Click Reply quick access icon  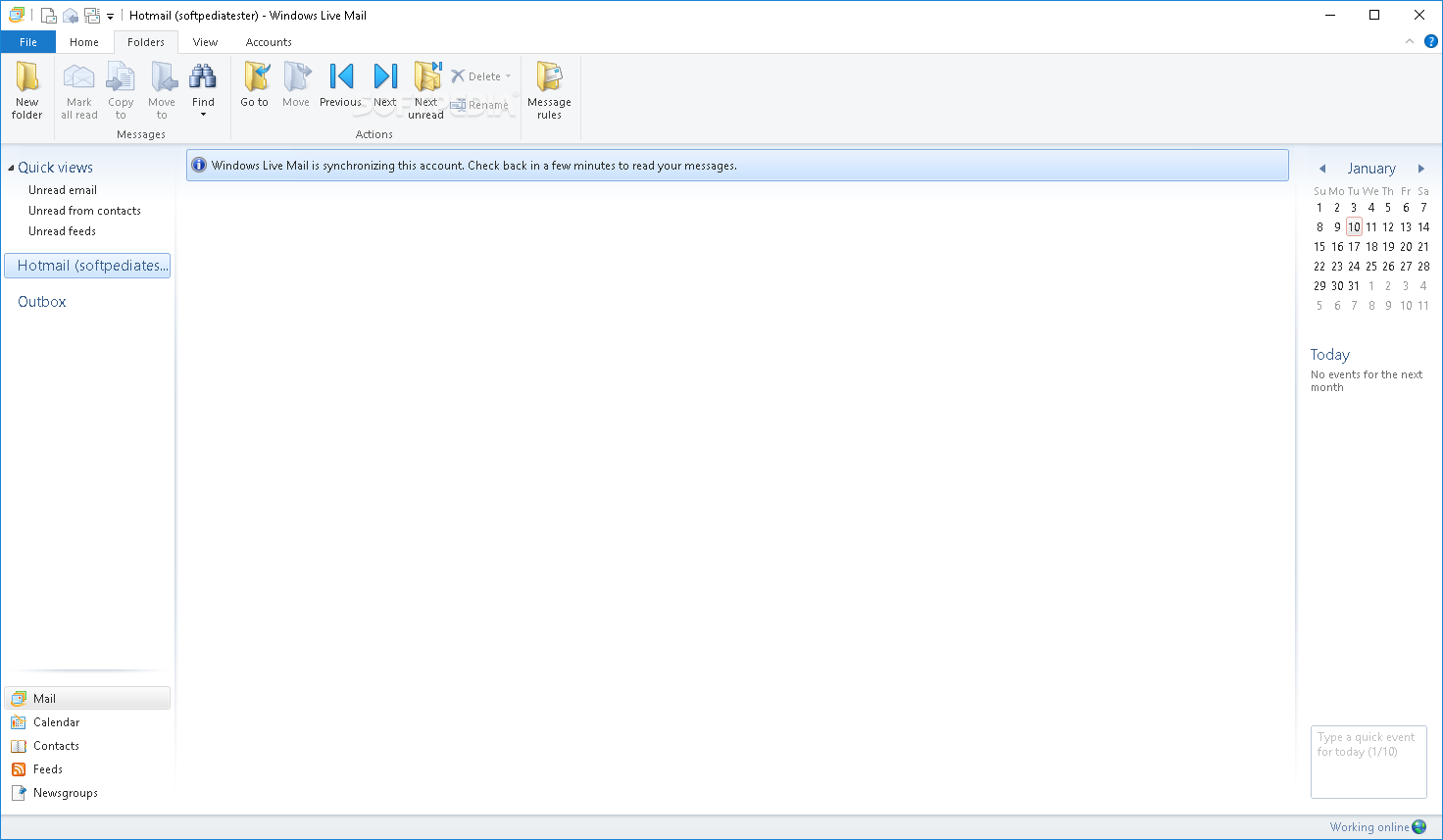[71, 15]
